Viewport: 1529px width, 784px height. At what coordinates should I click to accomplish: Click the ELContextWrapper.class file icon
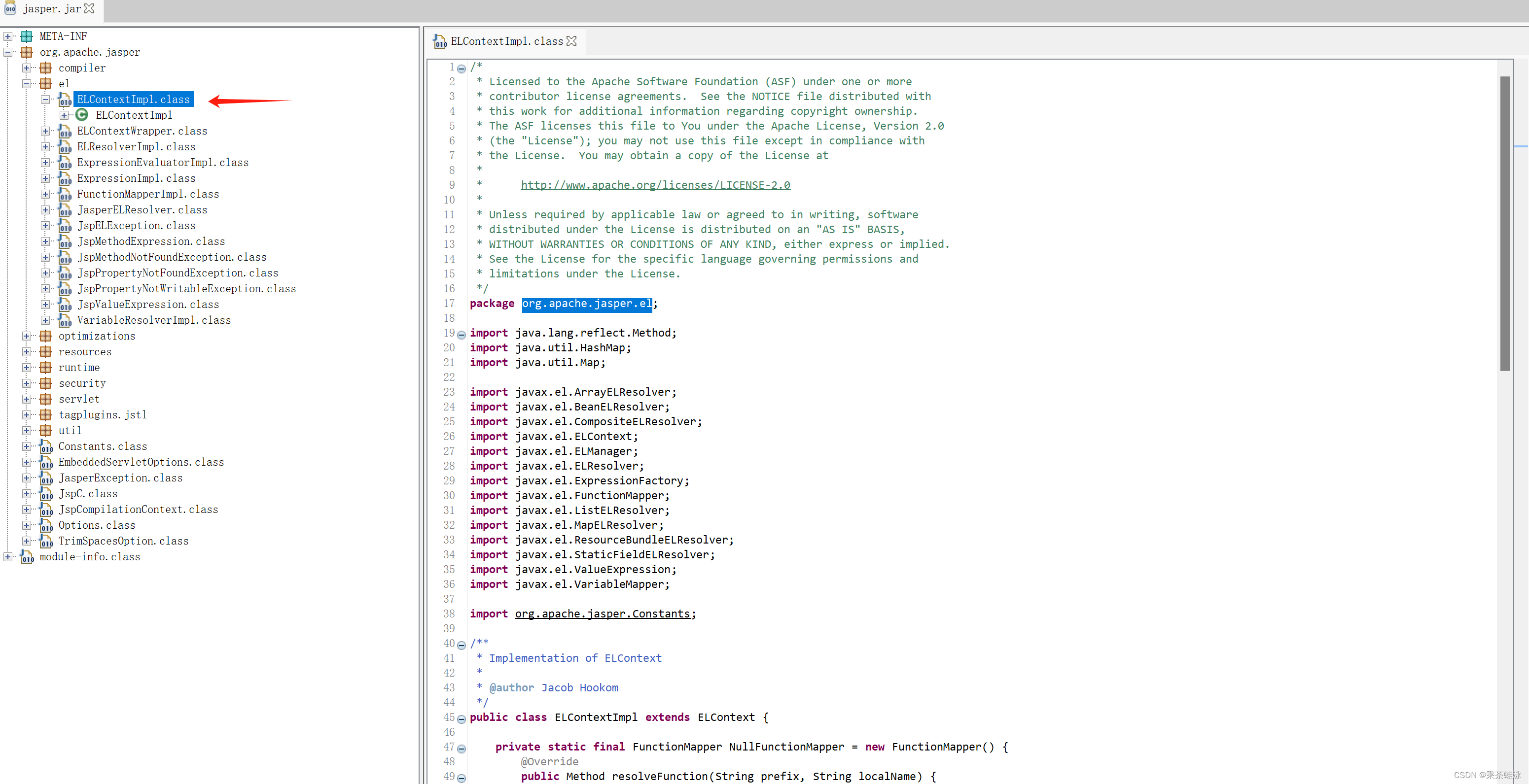click(x=65, y=131)
